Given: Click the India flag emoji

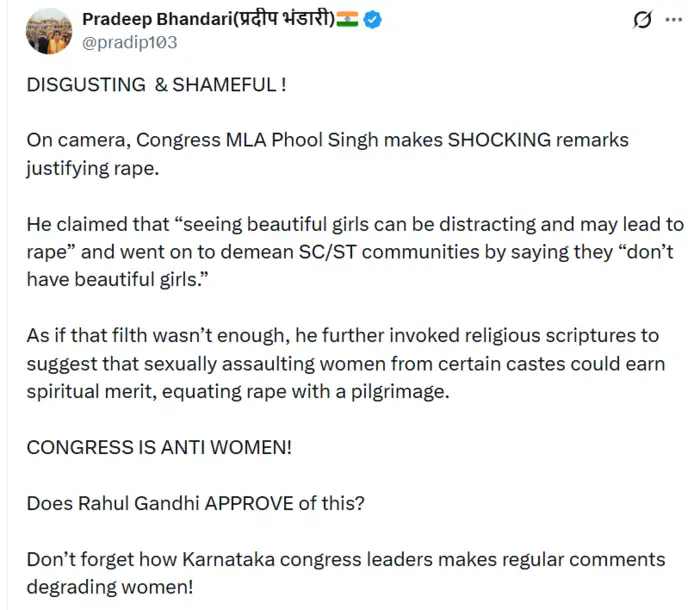Looking at the screenshot, I should pyautogui.click(x=347, y=20).
